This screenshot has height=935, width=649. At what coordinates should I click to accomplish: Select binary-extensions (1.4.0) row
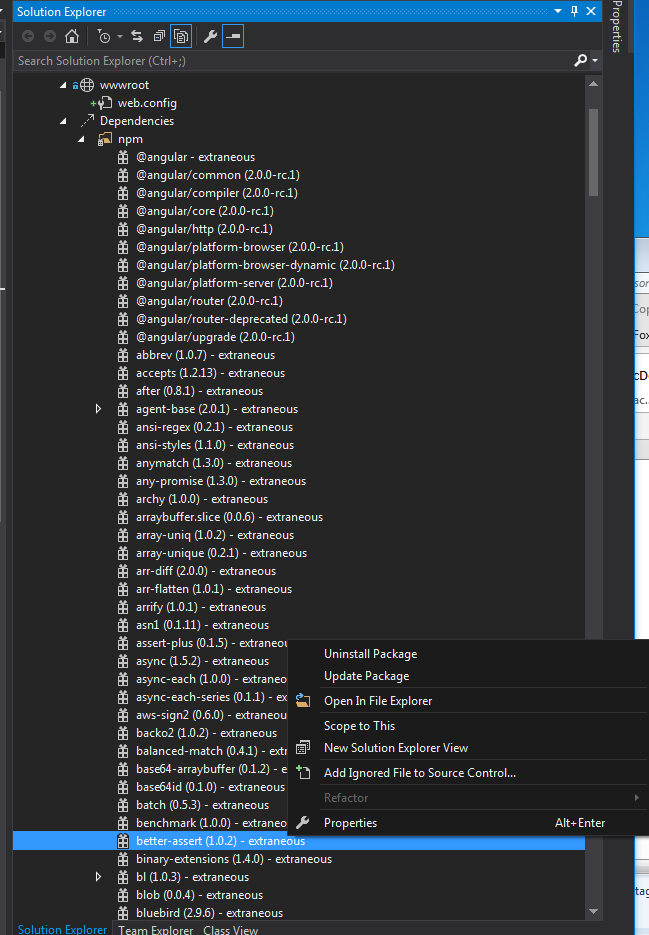point(234,859)
